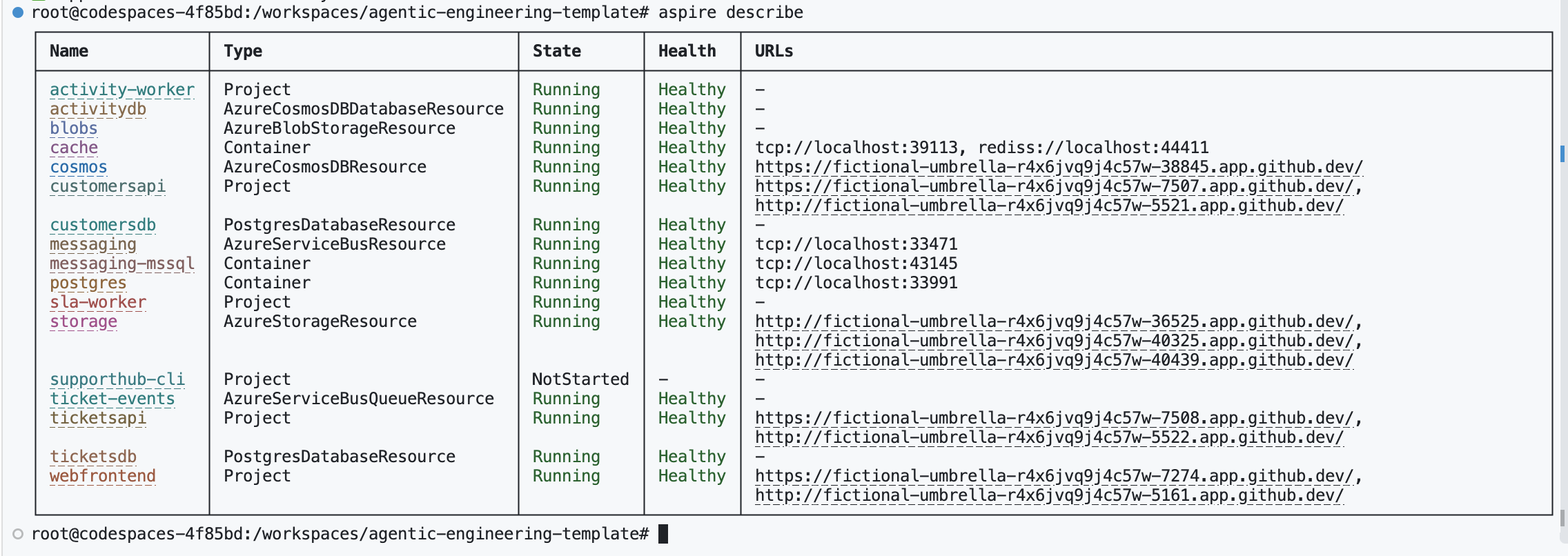Image resolution: width=1568 pixels, height=556 pixels.
Task: Click the terminal cursor at the empty prompt
Action: (663, 534)
